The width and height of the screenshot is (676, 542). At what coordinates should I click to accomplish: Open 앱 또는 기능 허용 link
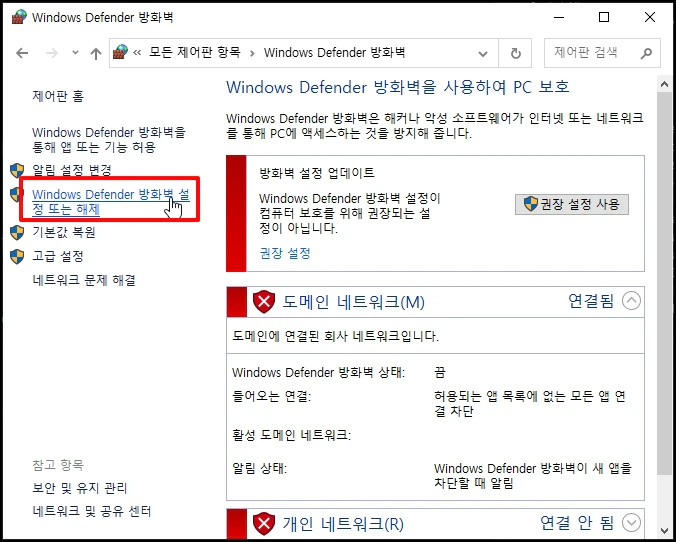pos(109,140)
